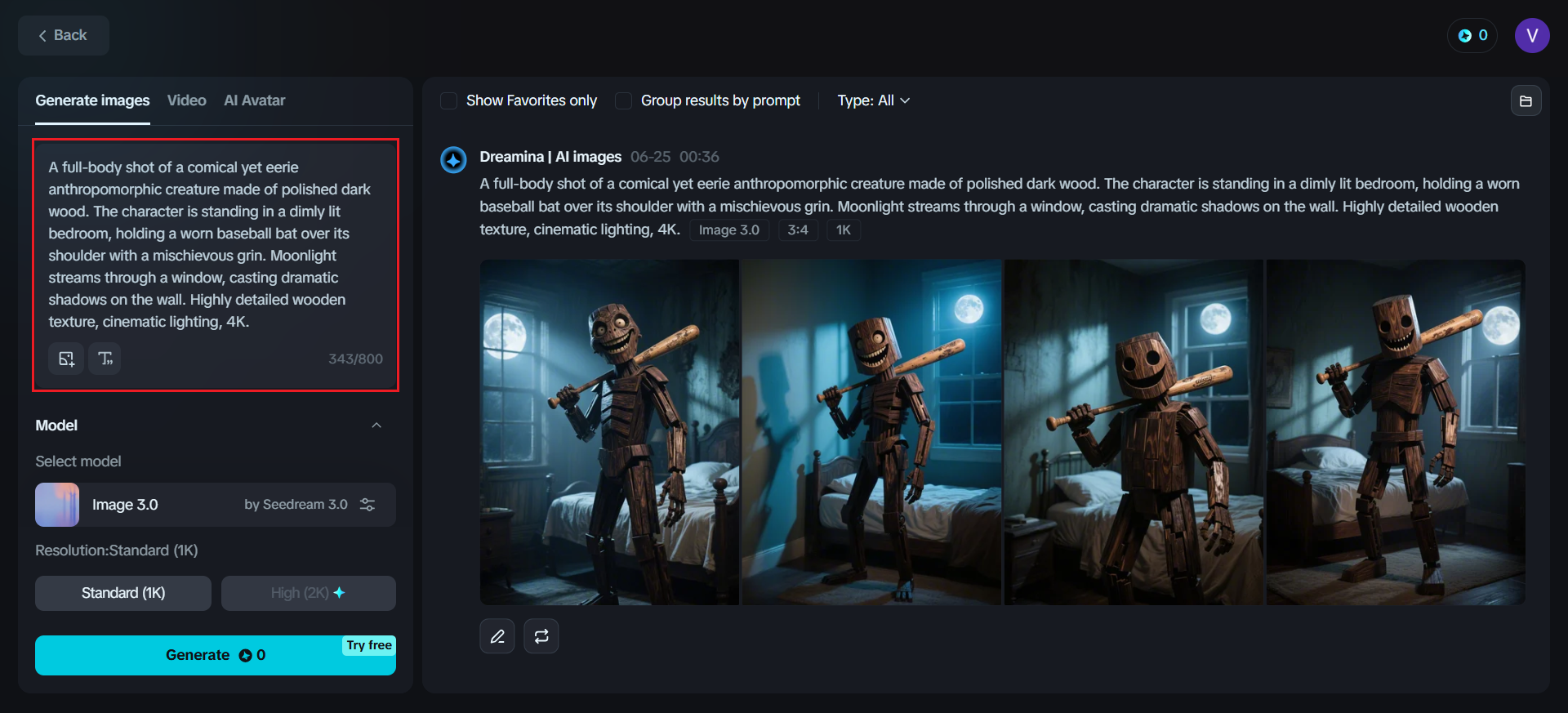Open the fourth wooden creature image

pyautogui.click(x=1396, y=432)
